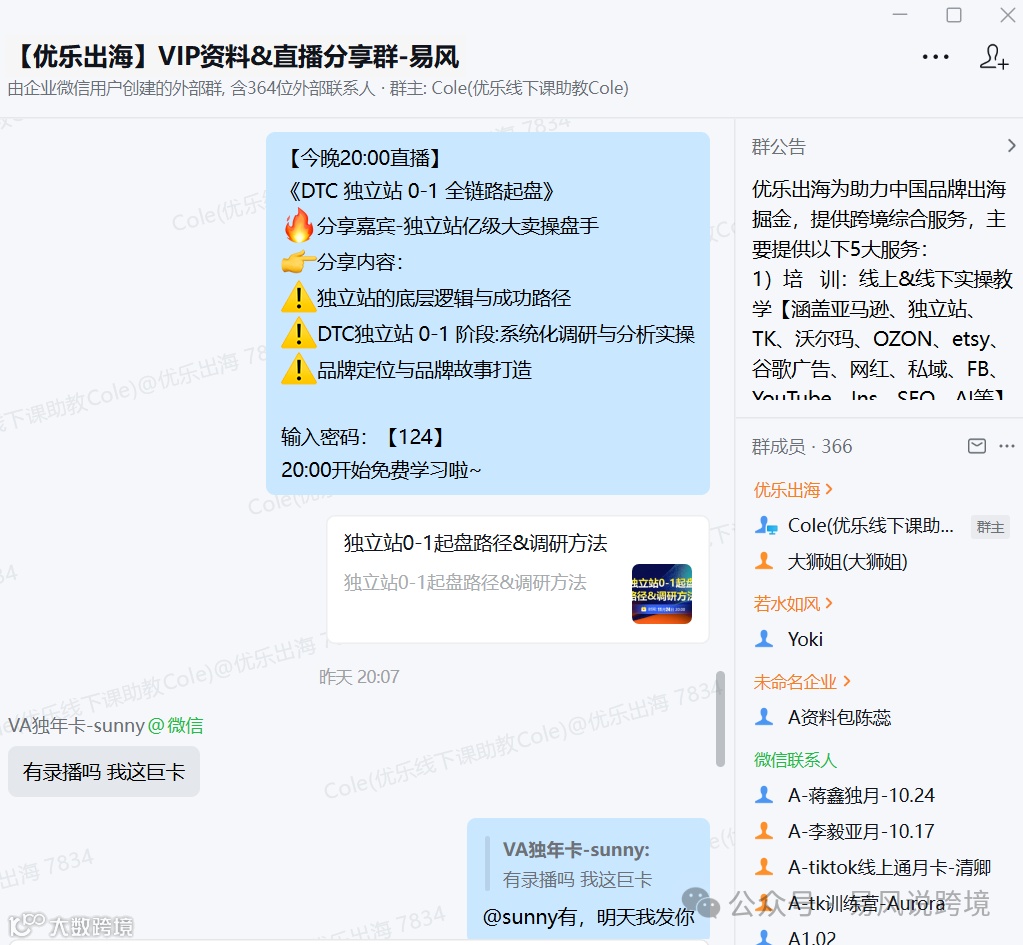Click the fire emoji in the live announcement

(x=299, y=225)
